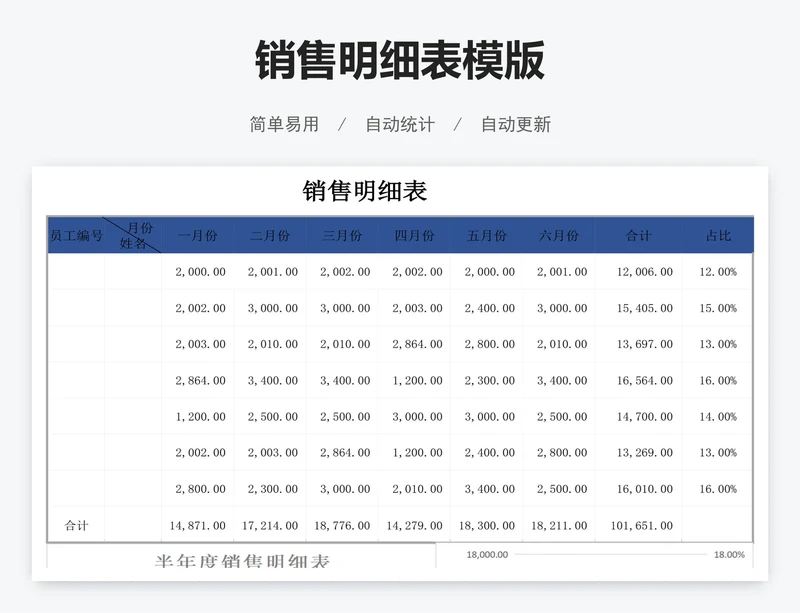Click the 合计 label in bottom row
800x613 pixels.
point(77,525)
